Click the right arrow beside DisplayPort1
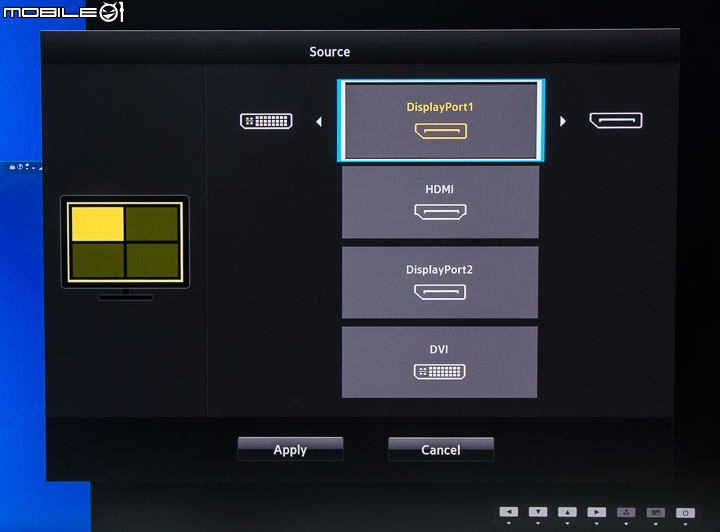Image resolution: width=720 pixels, height=532 pixels. (x=562, y=121)
